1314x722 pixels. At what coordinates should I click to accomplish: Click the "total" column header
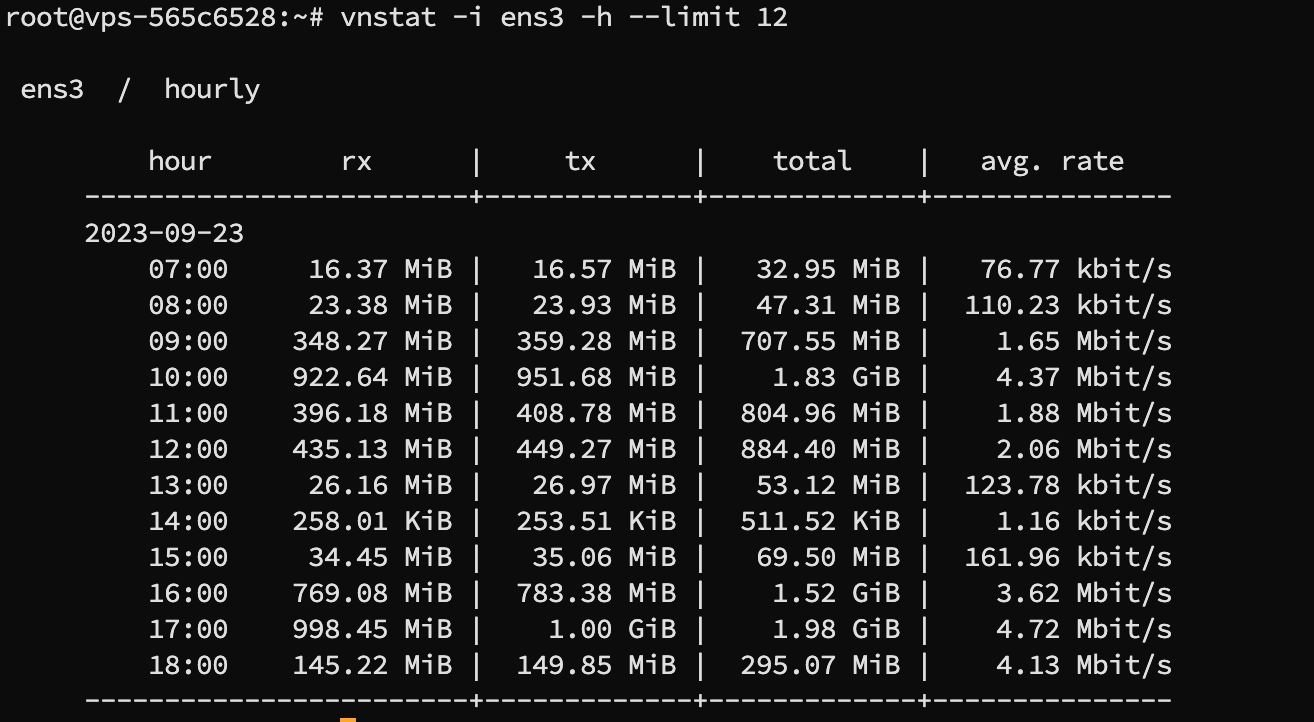pyautogui.click(x=812, y=161)
